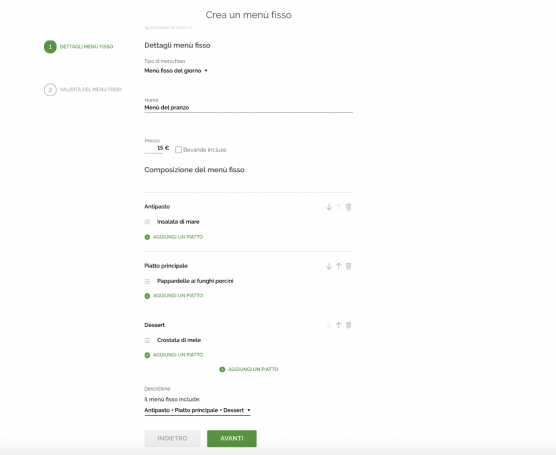Go to step 1 Dettagli menù fisso
556x455 pixels.
coord(79,47)
